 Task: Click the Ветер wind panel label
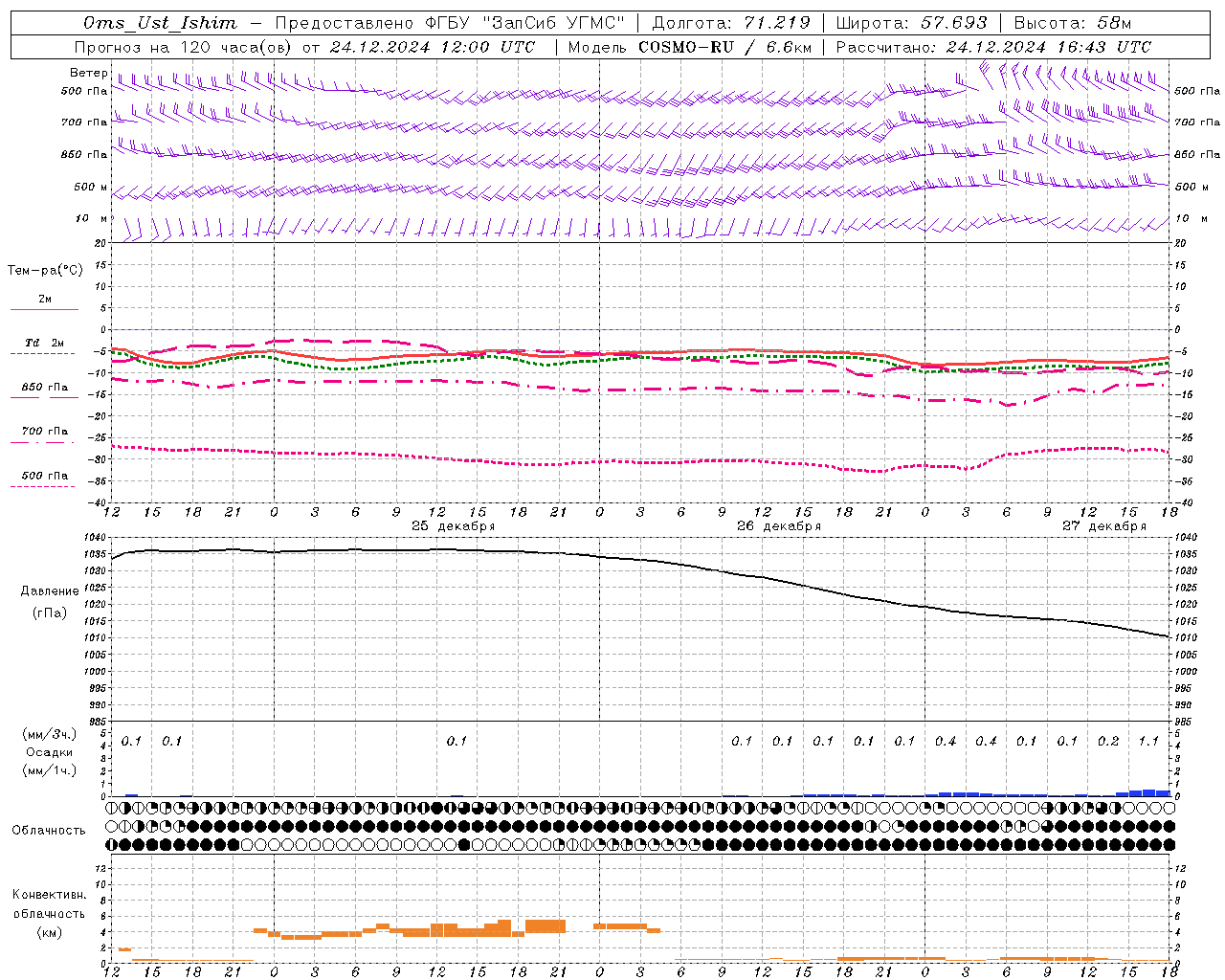click(x=88, y=73)
